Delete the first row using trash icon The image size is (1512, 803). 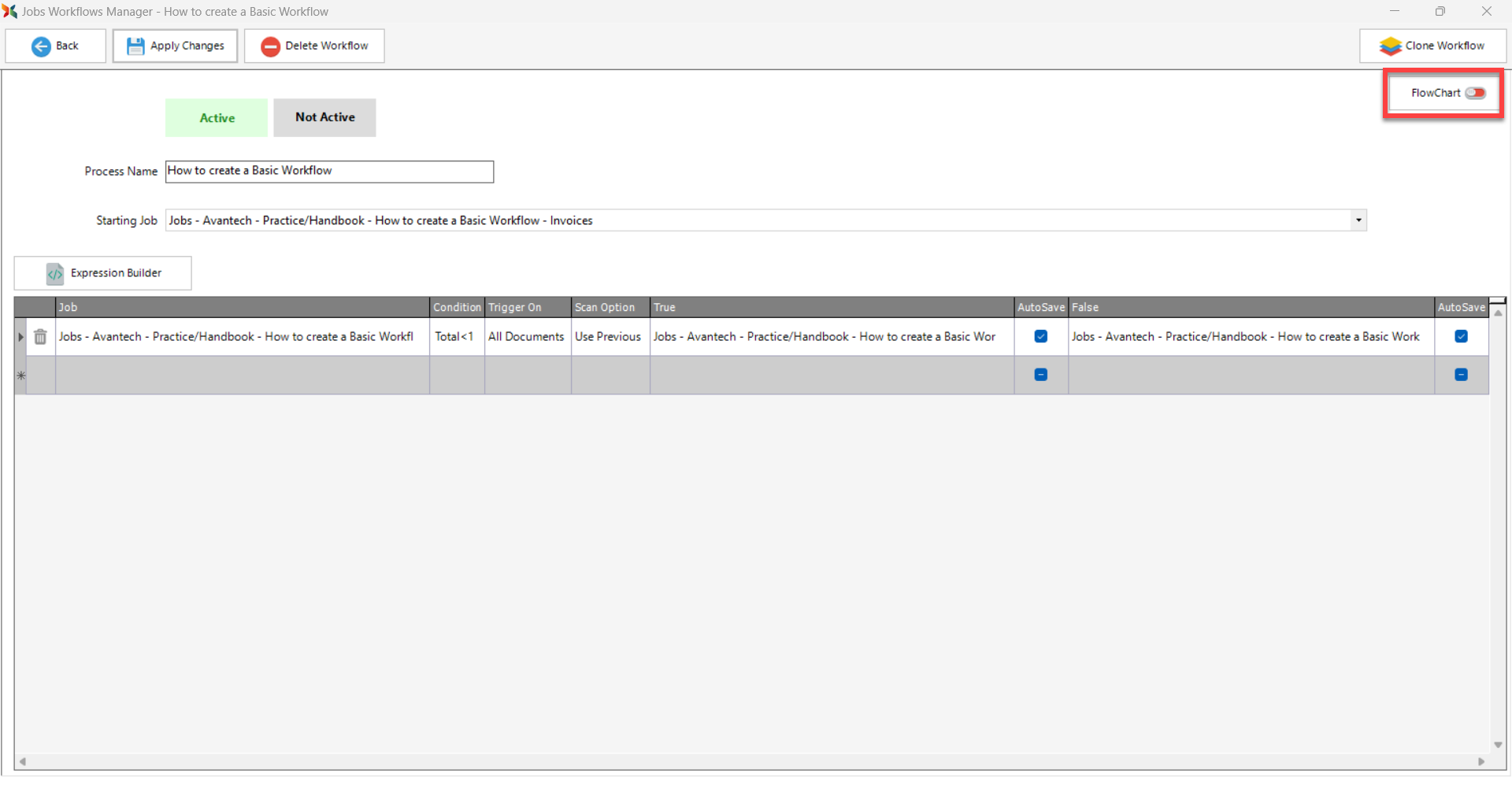(x=40, y=337)
